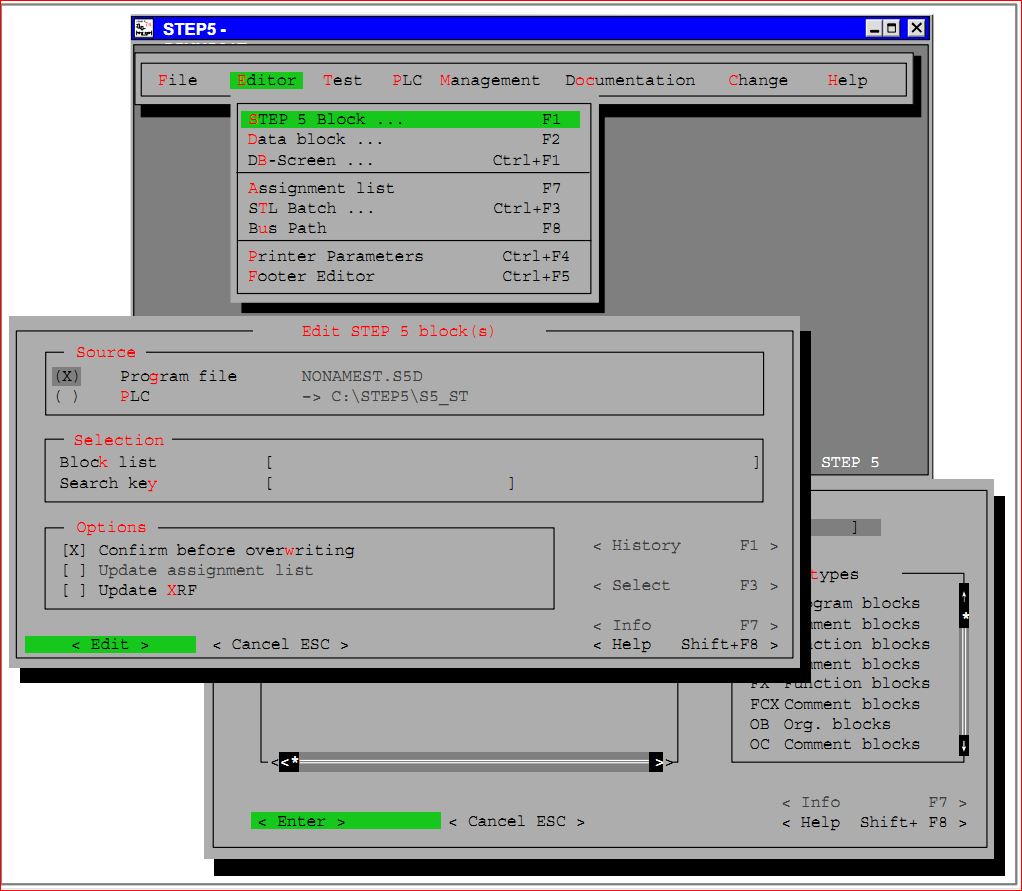This screenshot has width=1022, height=891.
Task: Enable the Update XRF checkbox
Action: (74, 591)
